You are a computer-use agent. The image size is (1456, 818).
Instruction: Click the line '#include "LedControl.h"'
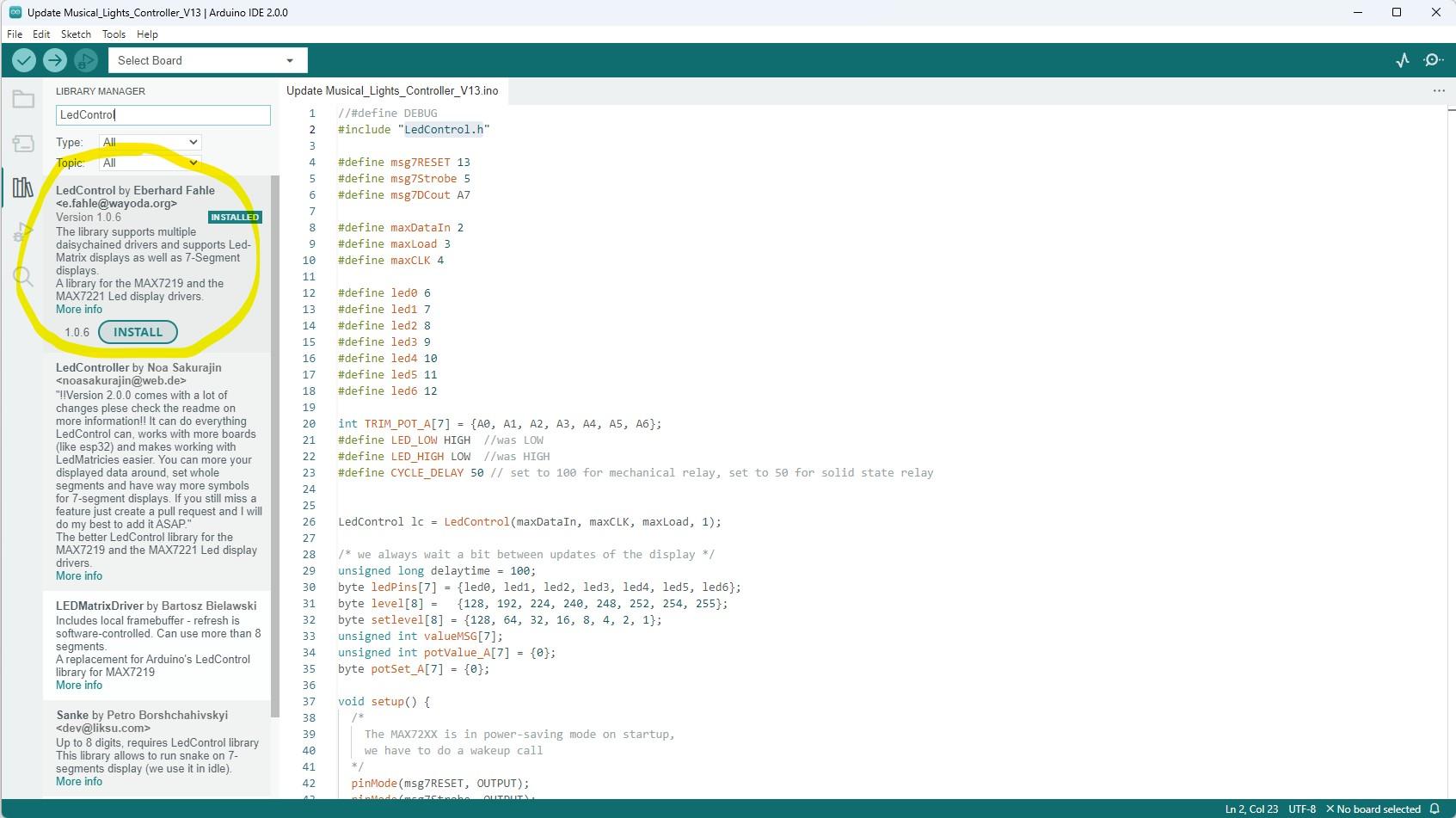point(414,130)
